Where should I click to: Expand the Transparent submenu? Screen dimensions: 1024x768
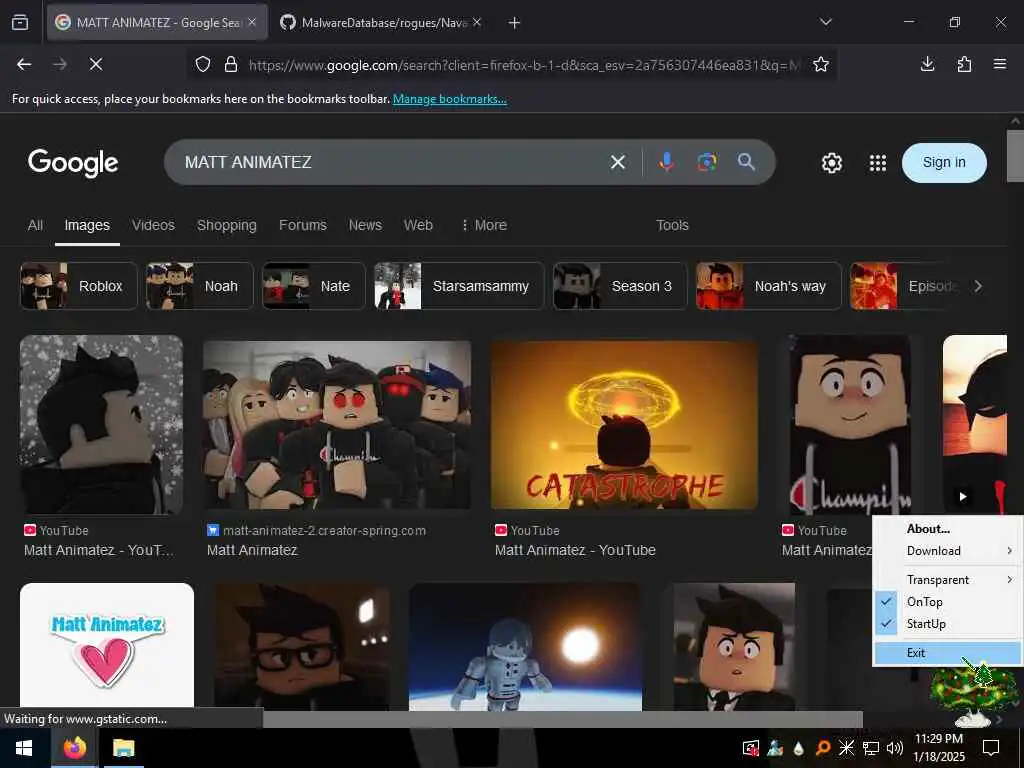(948, 580)
